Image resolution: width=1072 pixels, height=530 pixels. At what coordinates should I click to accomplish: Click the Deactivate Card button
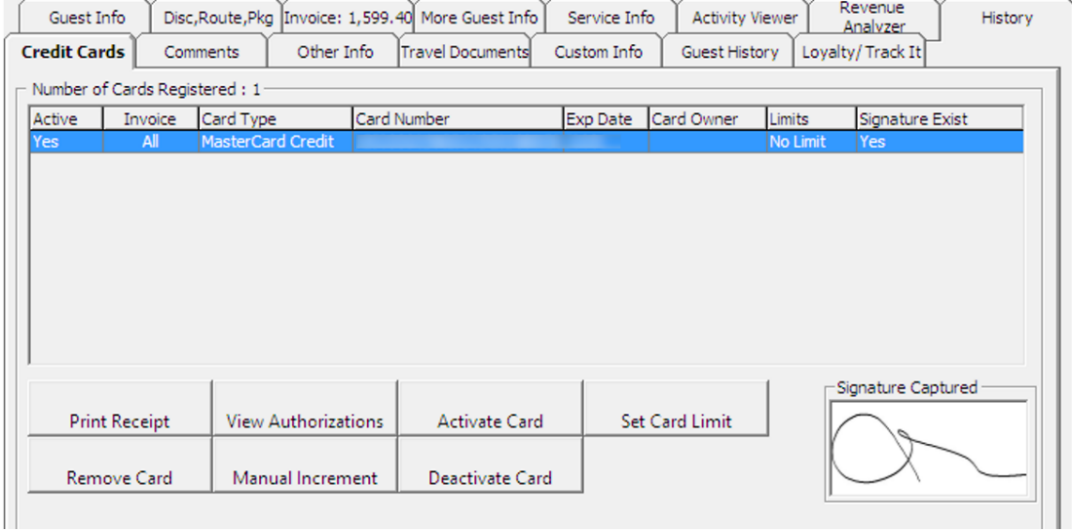click(x=490, y=464)
